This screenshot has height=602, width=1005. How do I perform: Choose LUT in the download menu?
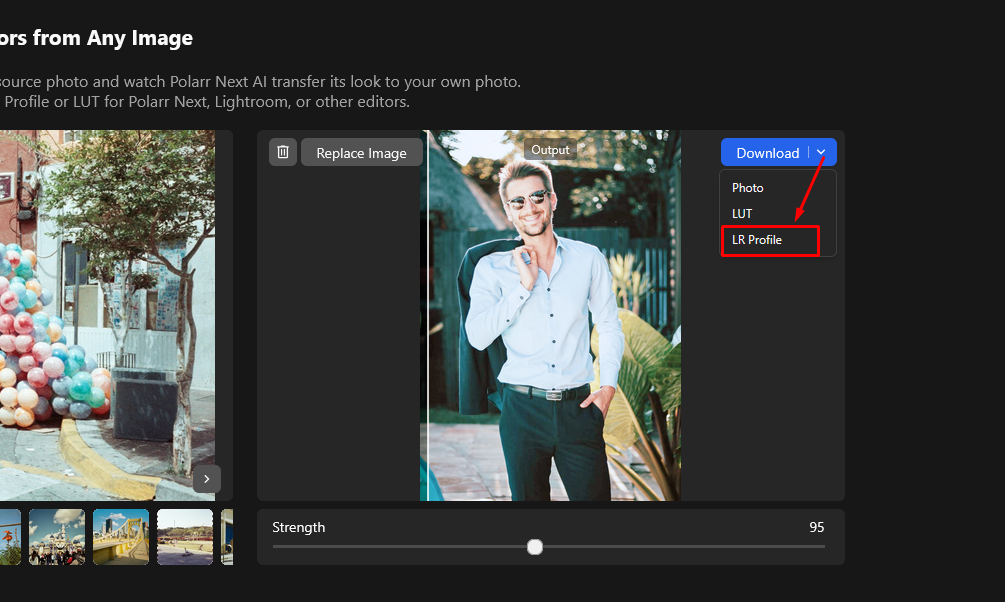[742, 214]
